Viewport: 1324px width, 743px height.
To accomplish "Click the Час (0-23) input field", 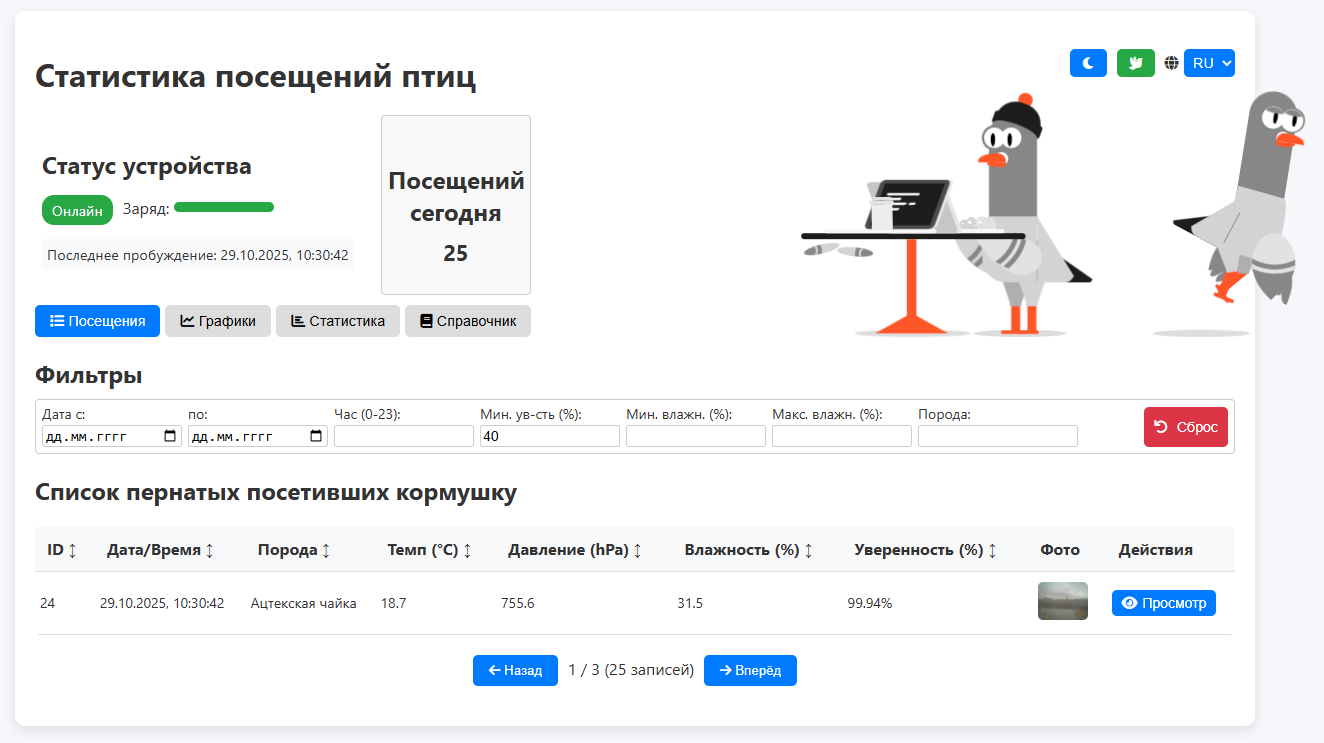I will coord(403,436).
